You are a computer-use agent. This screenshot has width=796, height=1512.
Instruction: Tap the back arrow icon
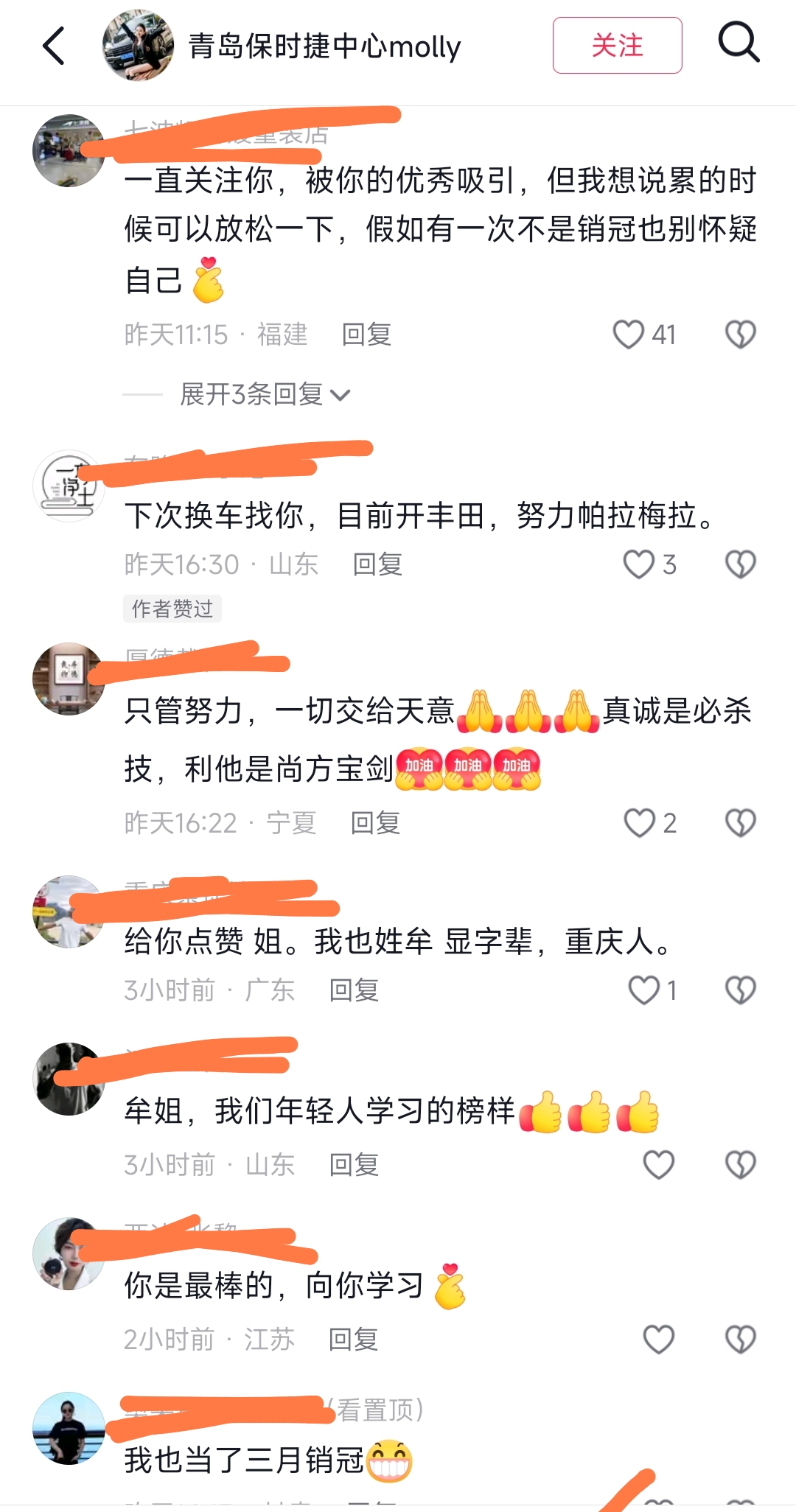pos(54,46)
